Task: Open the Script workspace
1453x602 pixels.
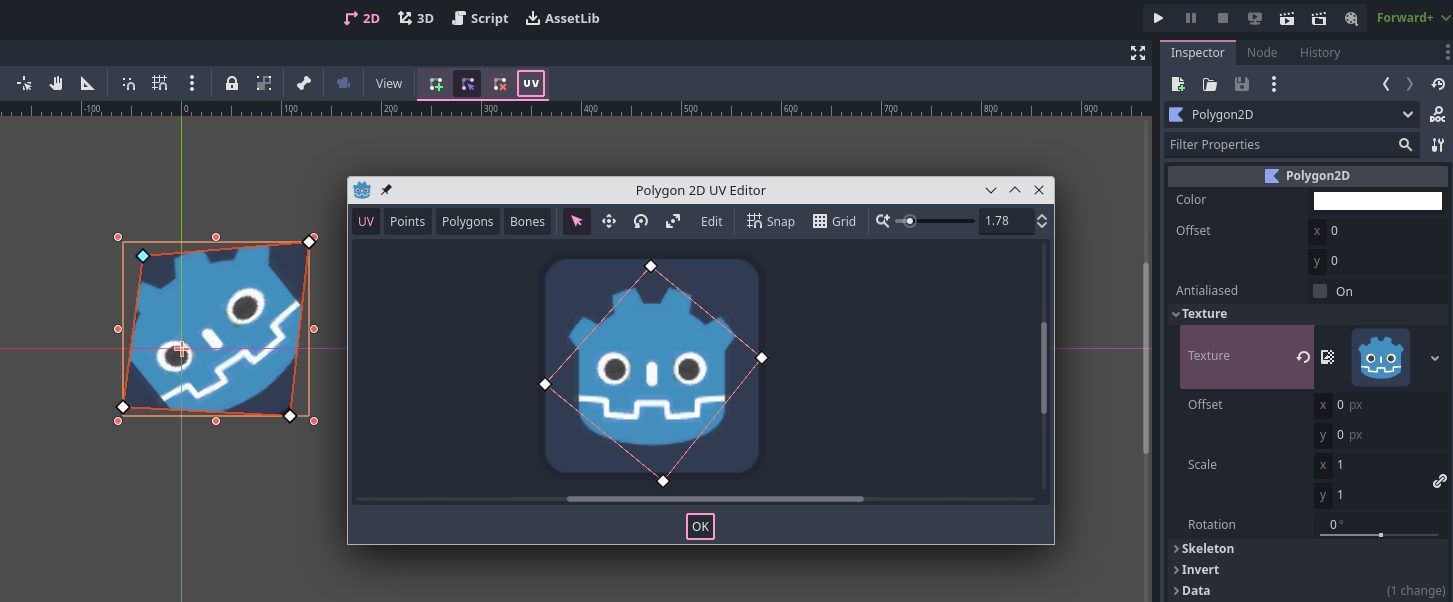Action: click(480, 18)
